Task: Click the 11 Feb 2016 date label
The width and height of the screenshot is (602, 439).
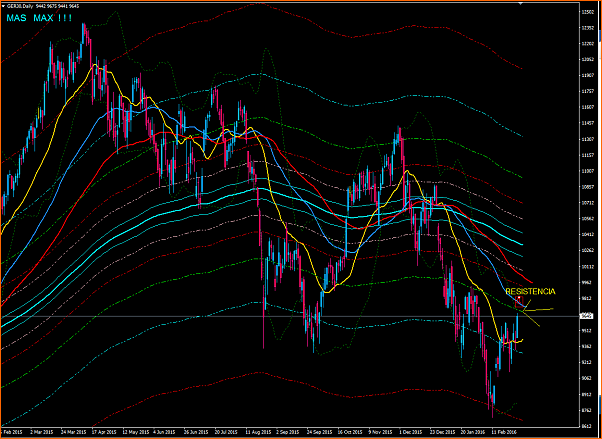Action: pos(503,431)
